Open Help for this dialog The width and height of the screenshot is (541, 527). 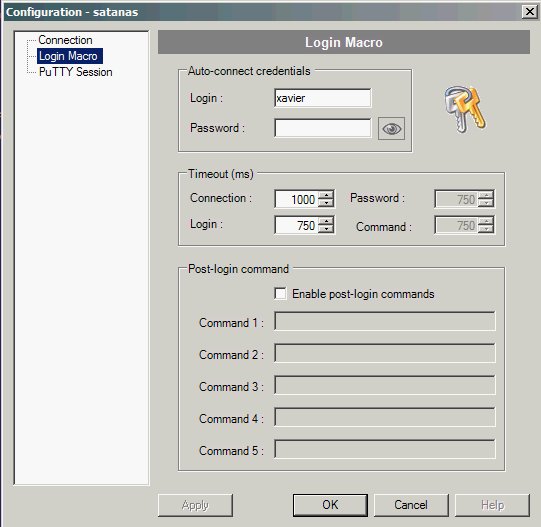[x=492, y=505]
